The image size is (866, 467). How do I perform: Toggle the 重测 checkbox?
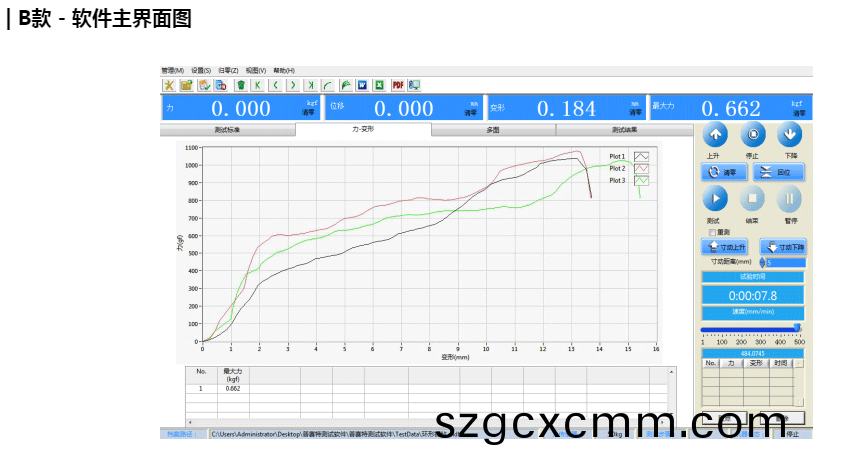coord(712,232)
